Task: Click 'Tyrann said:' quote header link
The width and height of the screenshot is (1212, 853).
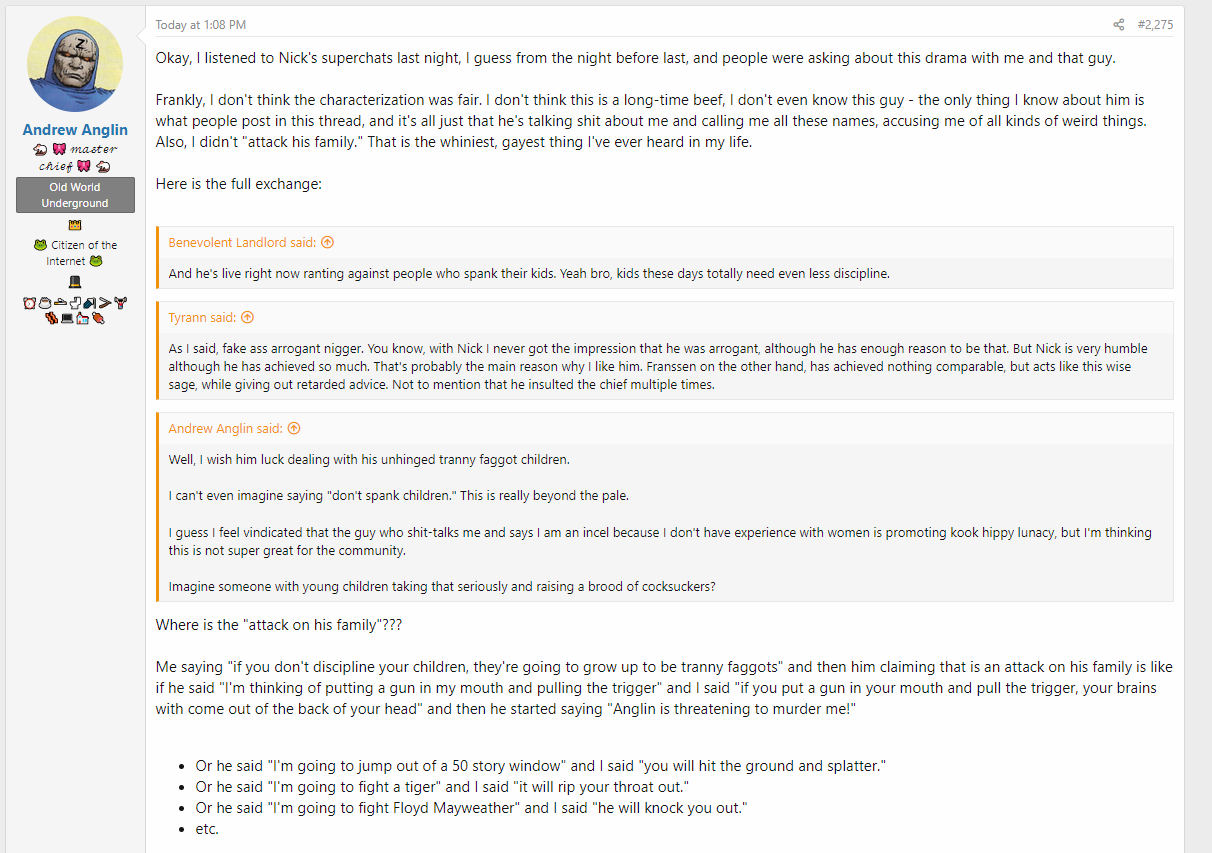Action: 202,318
